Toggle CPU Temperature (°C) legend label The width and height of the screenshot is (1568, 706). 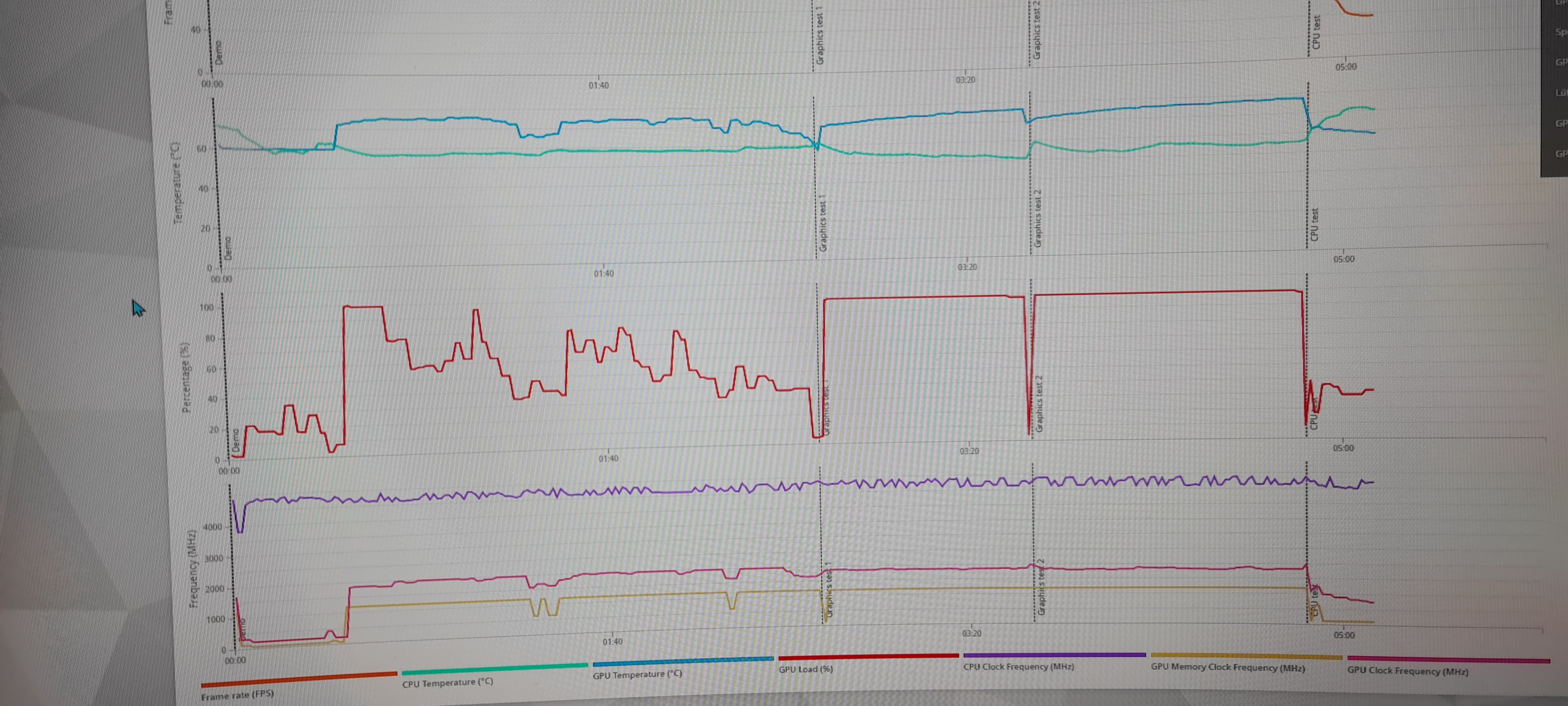[x=448, y=683]
